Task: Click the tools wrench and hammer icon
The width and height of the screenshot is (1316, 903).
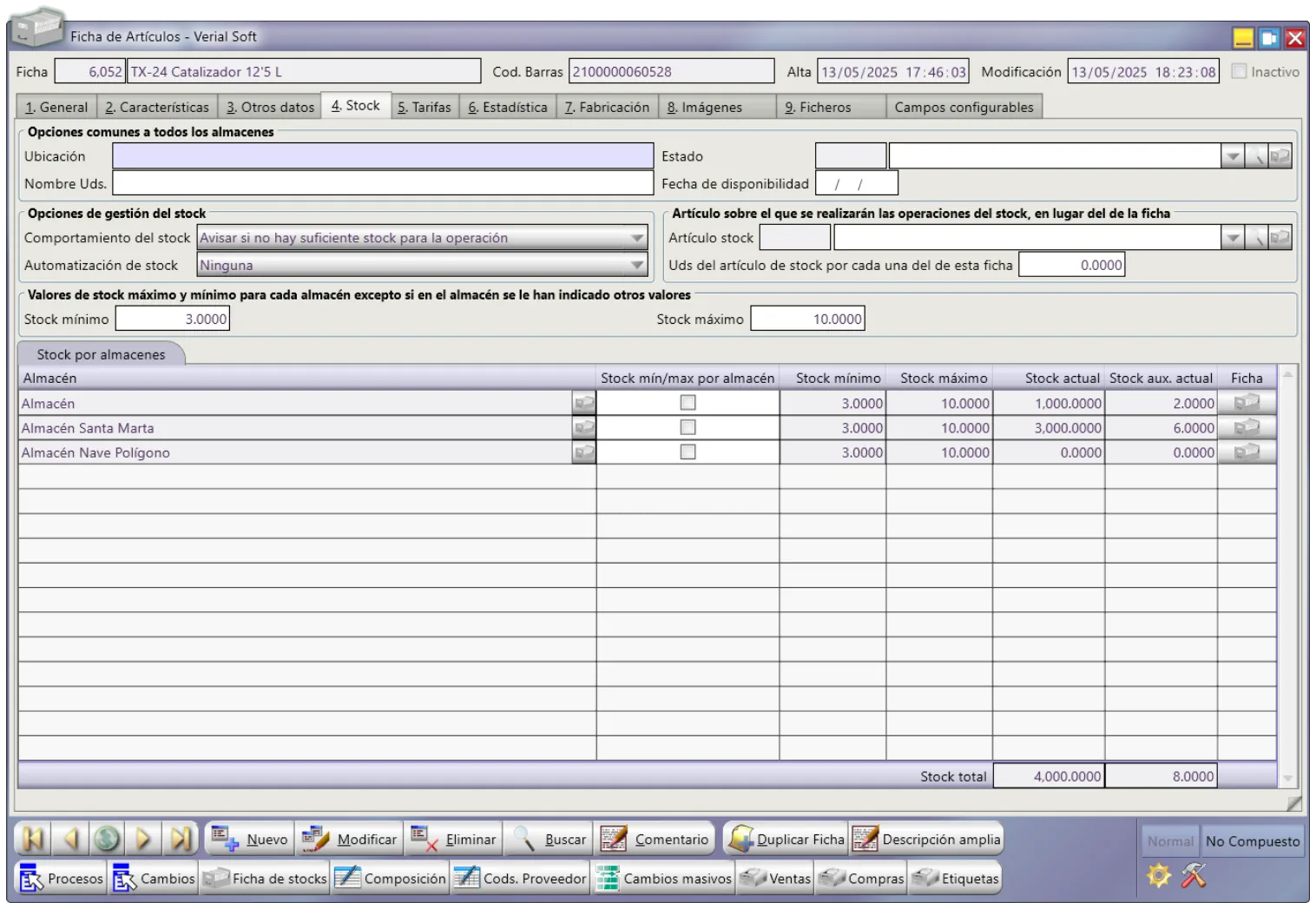Action: pyautogui.click(x=1194, y=875)
